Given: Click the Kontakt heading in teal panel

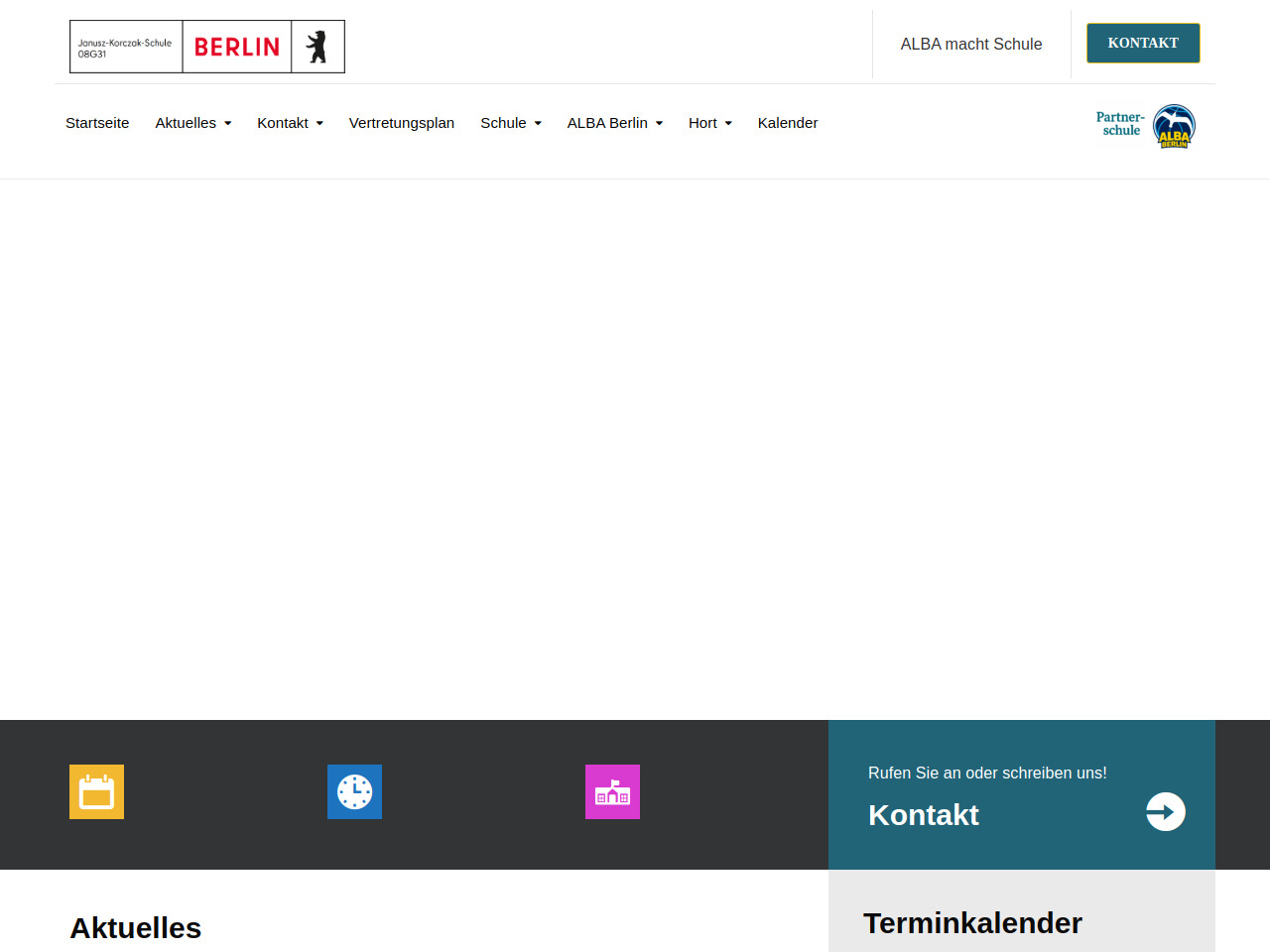Looking at the screenshot, I should coord(923,814).
